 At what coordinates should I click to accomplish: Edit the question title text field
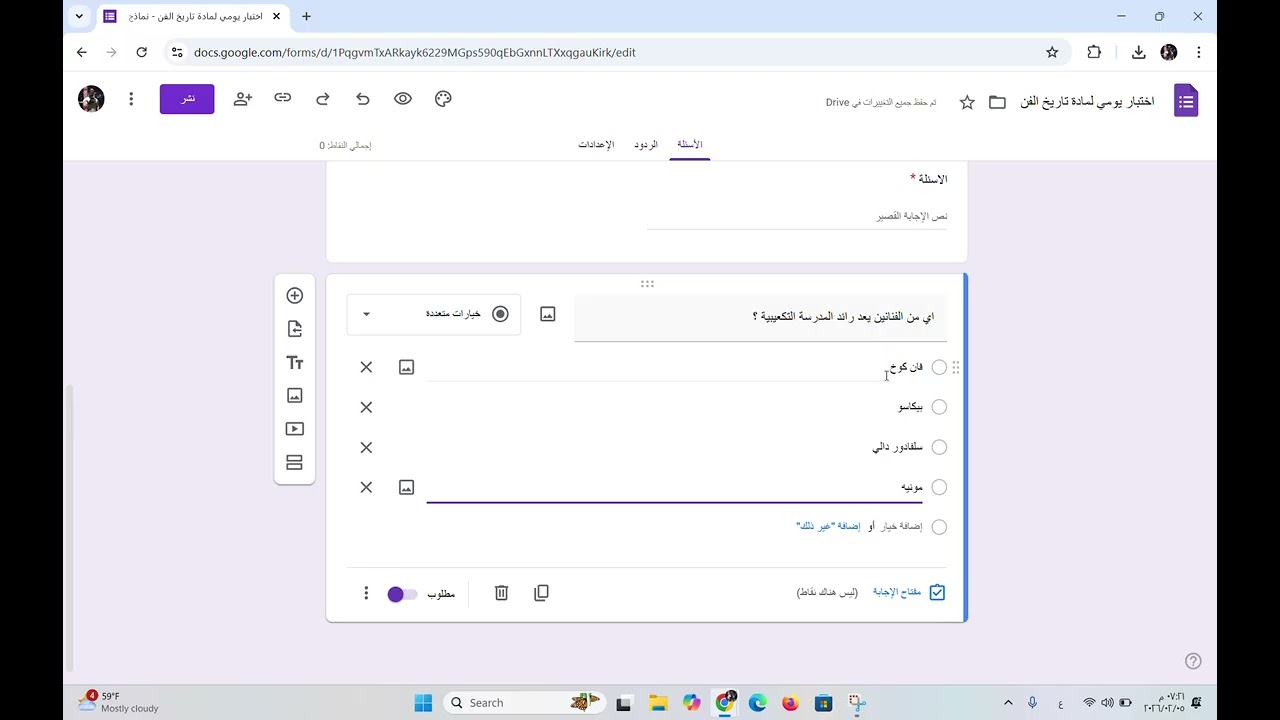click(760, 317)
